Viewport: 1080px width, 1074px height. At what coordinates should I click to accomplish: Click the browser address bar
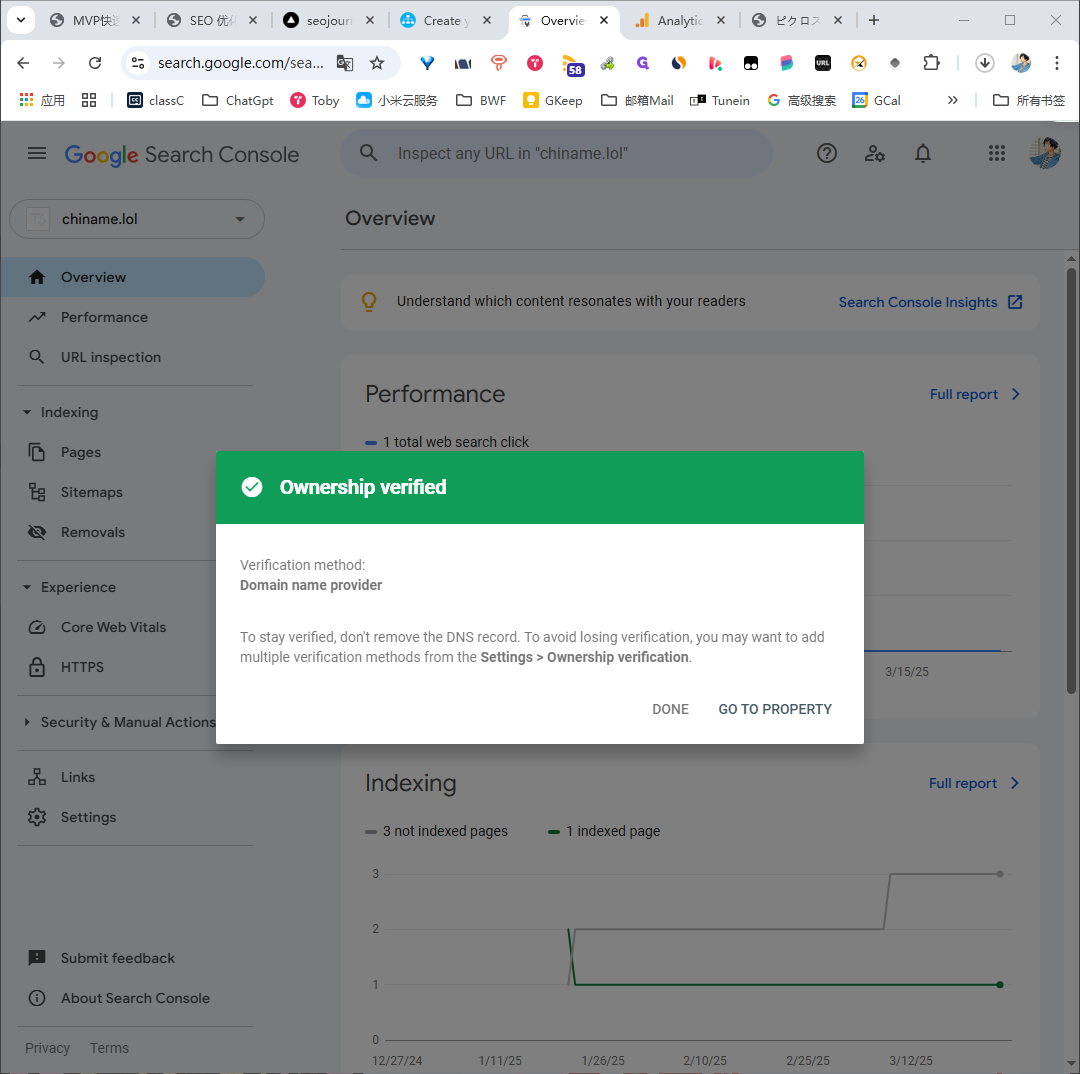[240, 63]
